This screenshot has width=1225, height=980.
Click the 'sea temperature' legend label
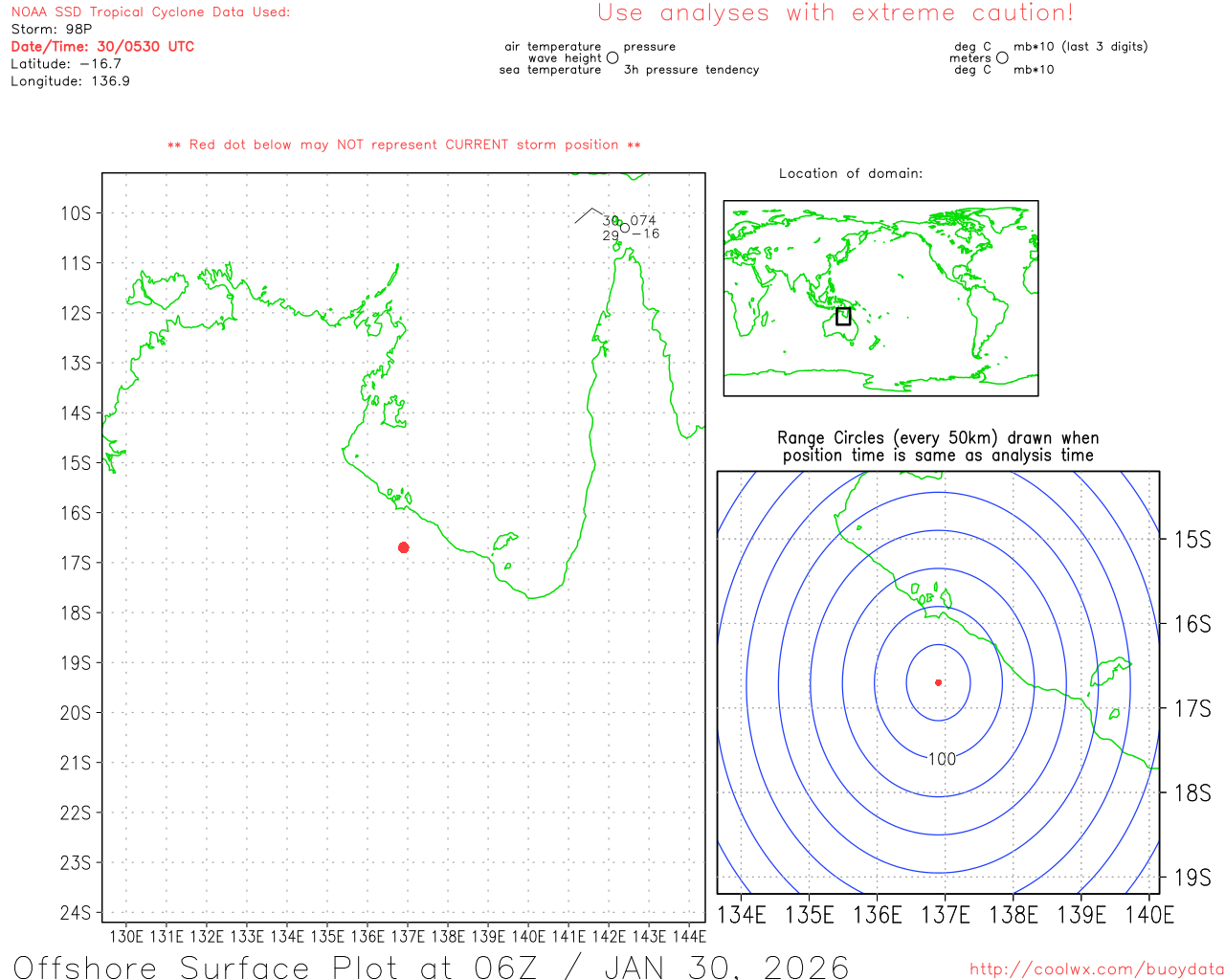click(550, 70)
